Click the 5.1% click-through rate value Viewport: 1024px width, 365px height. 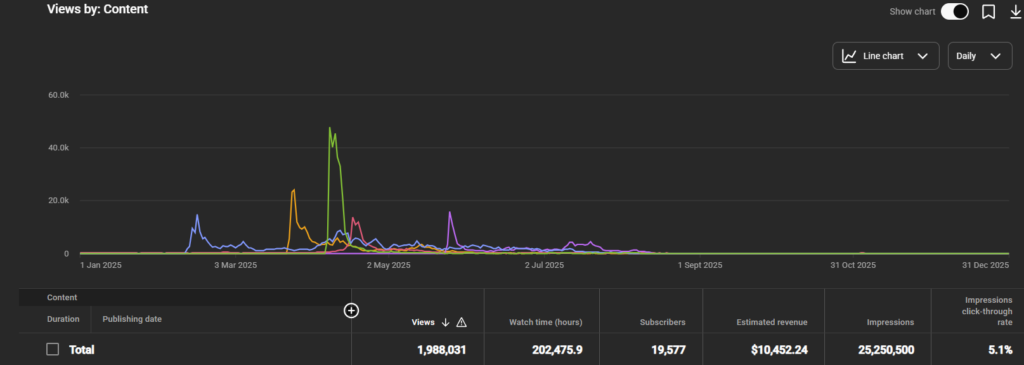tap(1000, 350)
